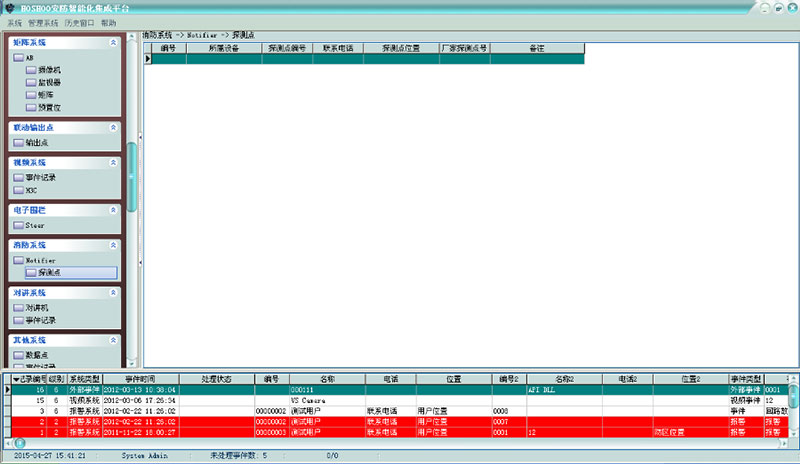The image size is (800, 464).
Task: Open the 帮助 menu
Action: [x=108, y=22]
